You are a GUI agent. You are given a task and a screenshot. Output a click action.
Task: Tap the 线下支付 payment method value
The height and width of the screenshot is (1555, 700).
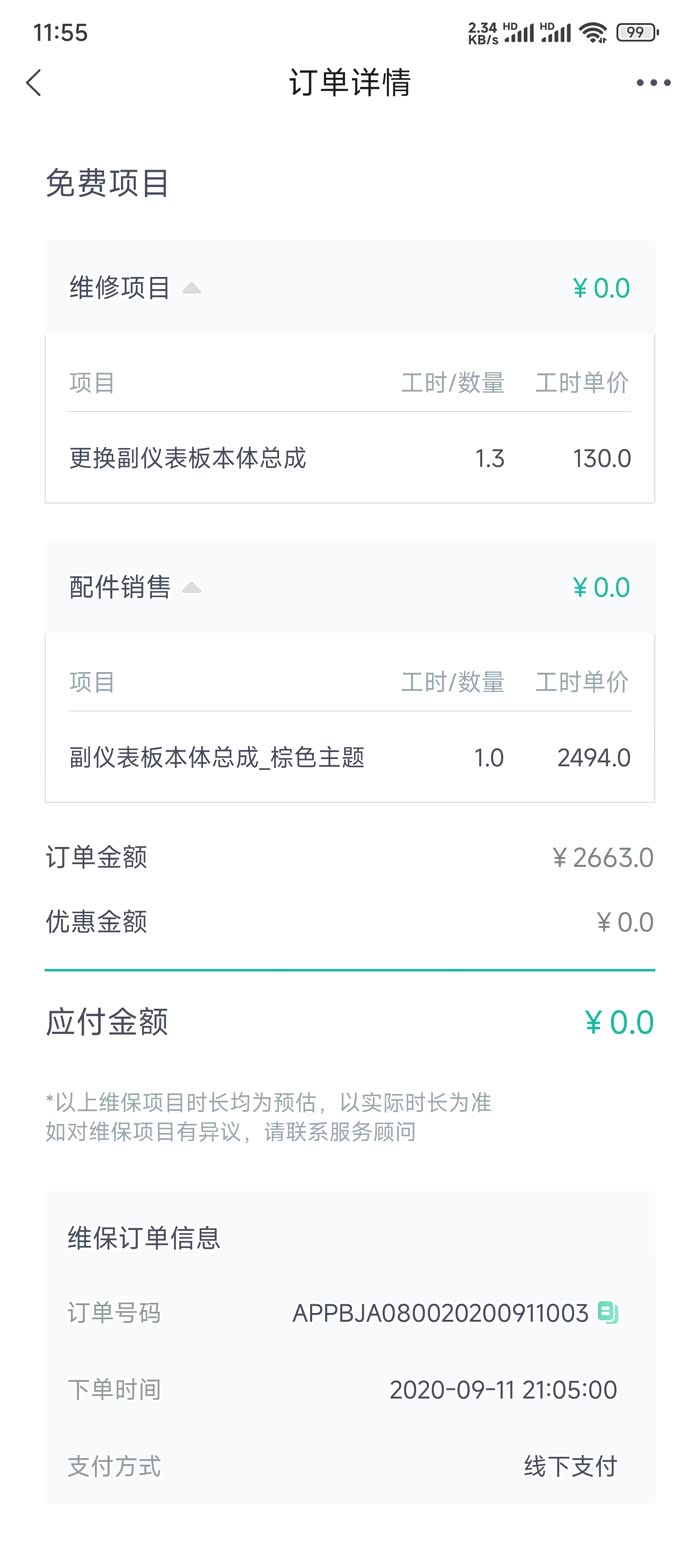(570, 1466)
